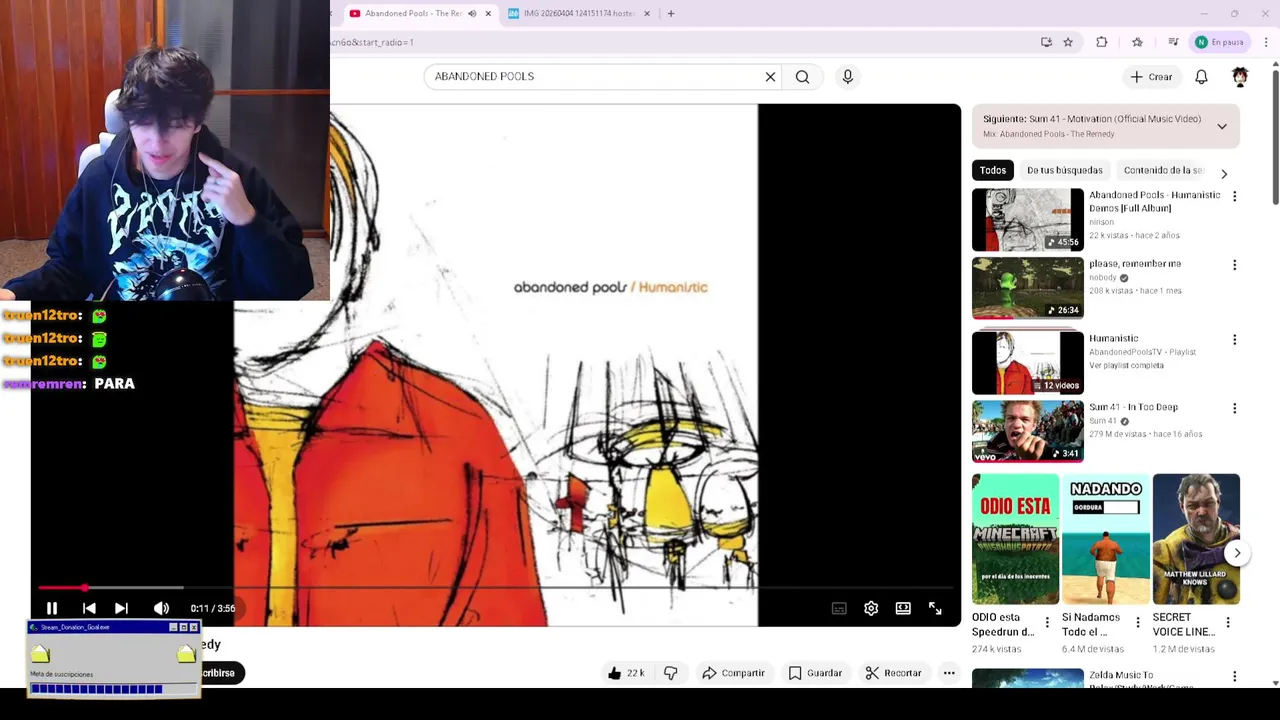Mute the video with the speaker icon
The height and width of the screenshot is (720, 1280).
tap(161, 608)
